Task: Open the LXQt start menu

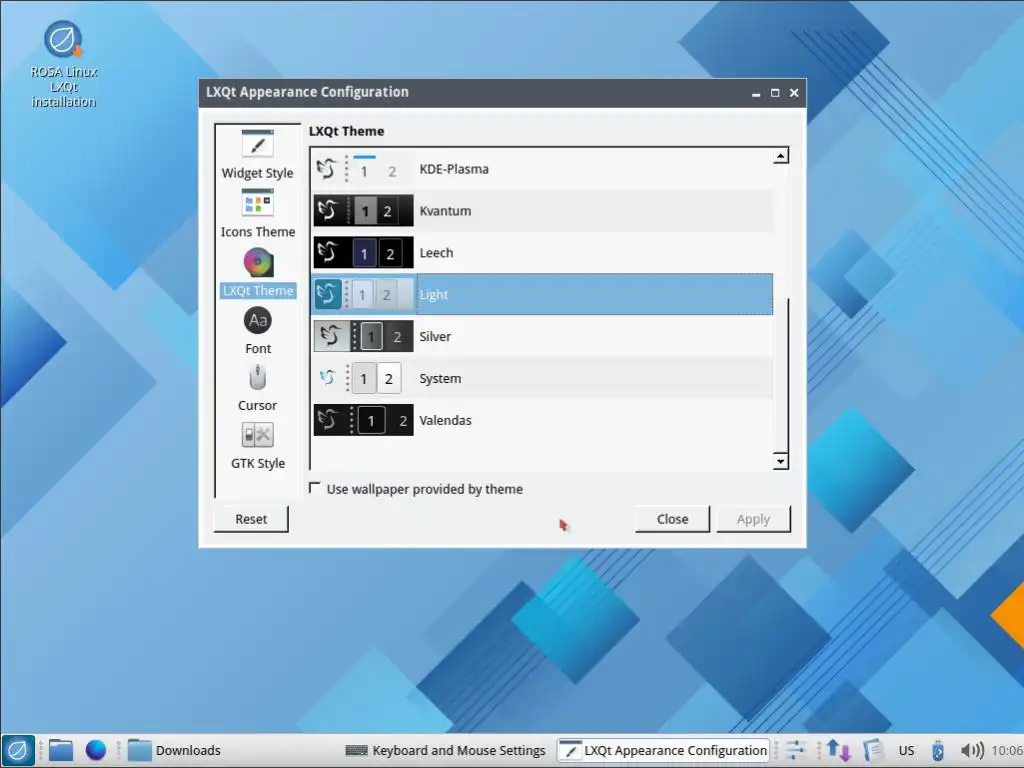Action: (18, 750)
